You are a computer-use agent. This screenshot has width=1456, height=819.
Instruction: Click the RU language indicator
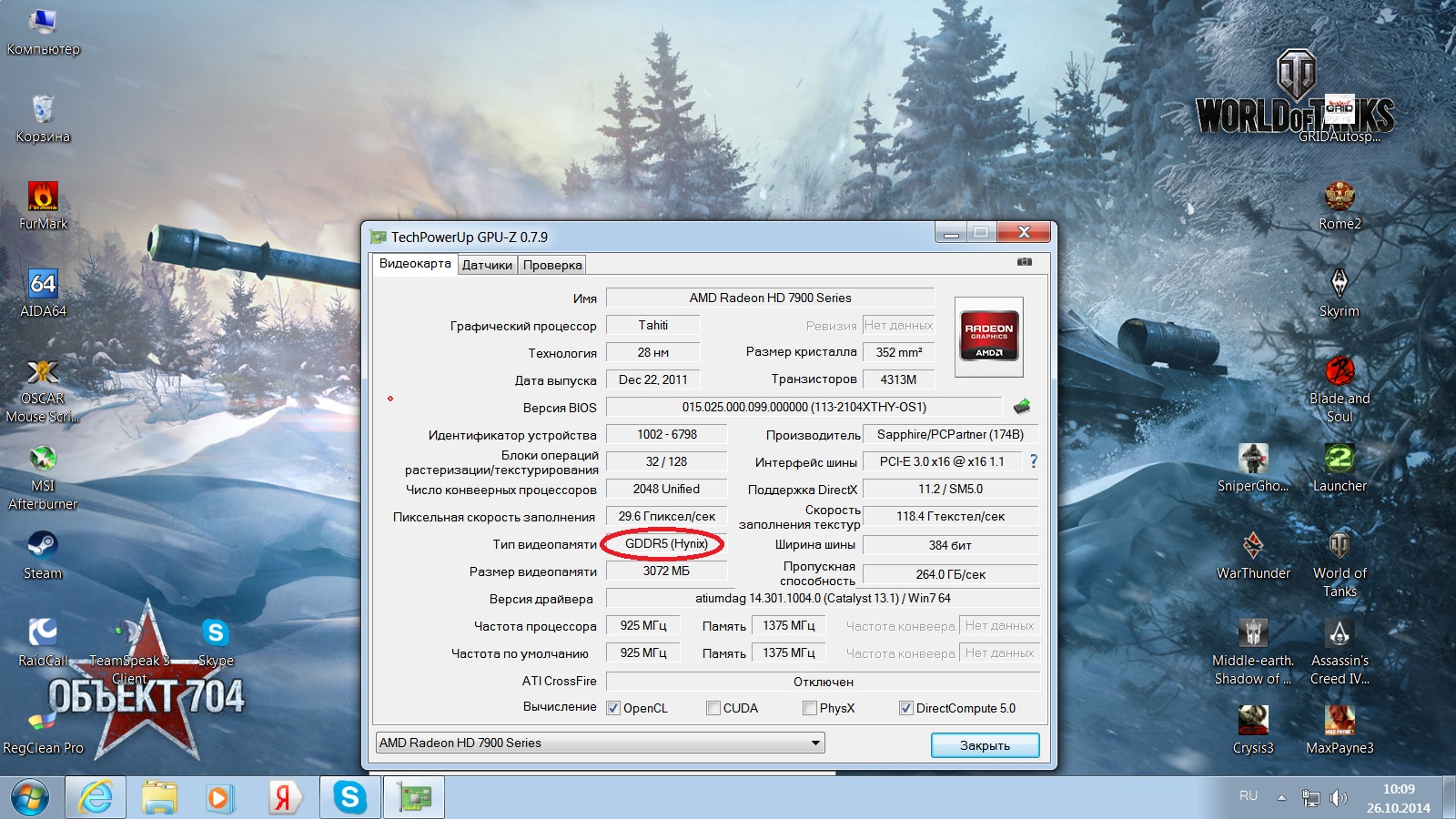pos(1249,796)
